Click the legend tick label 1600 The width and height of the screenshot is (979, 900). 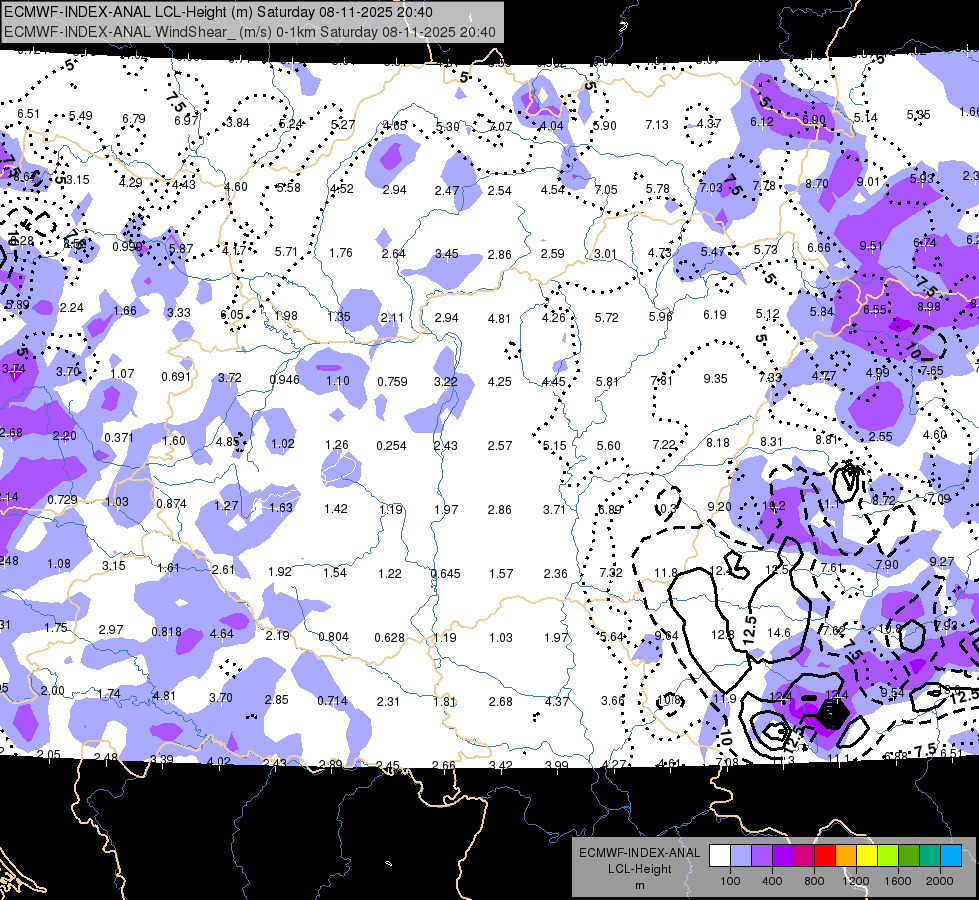[x=898, y=881]
